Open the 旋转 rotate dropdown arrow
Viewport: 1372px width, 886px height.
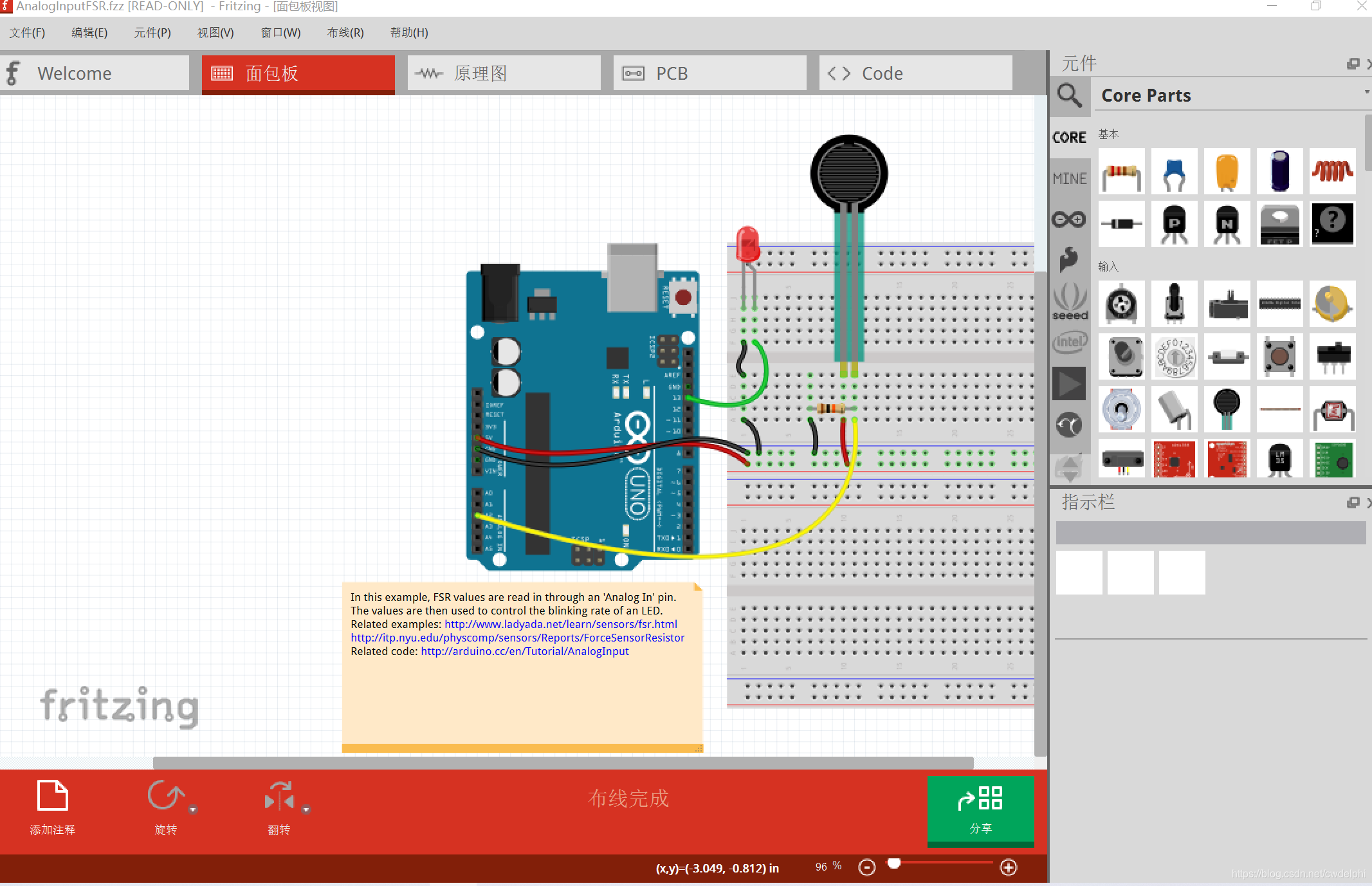tap(193, 810)
